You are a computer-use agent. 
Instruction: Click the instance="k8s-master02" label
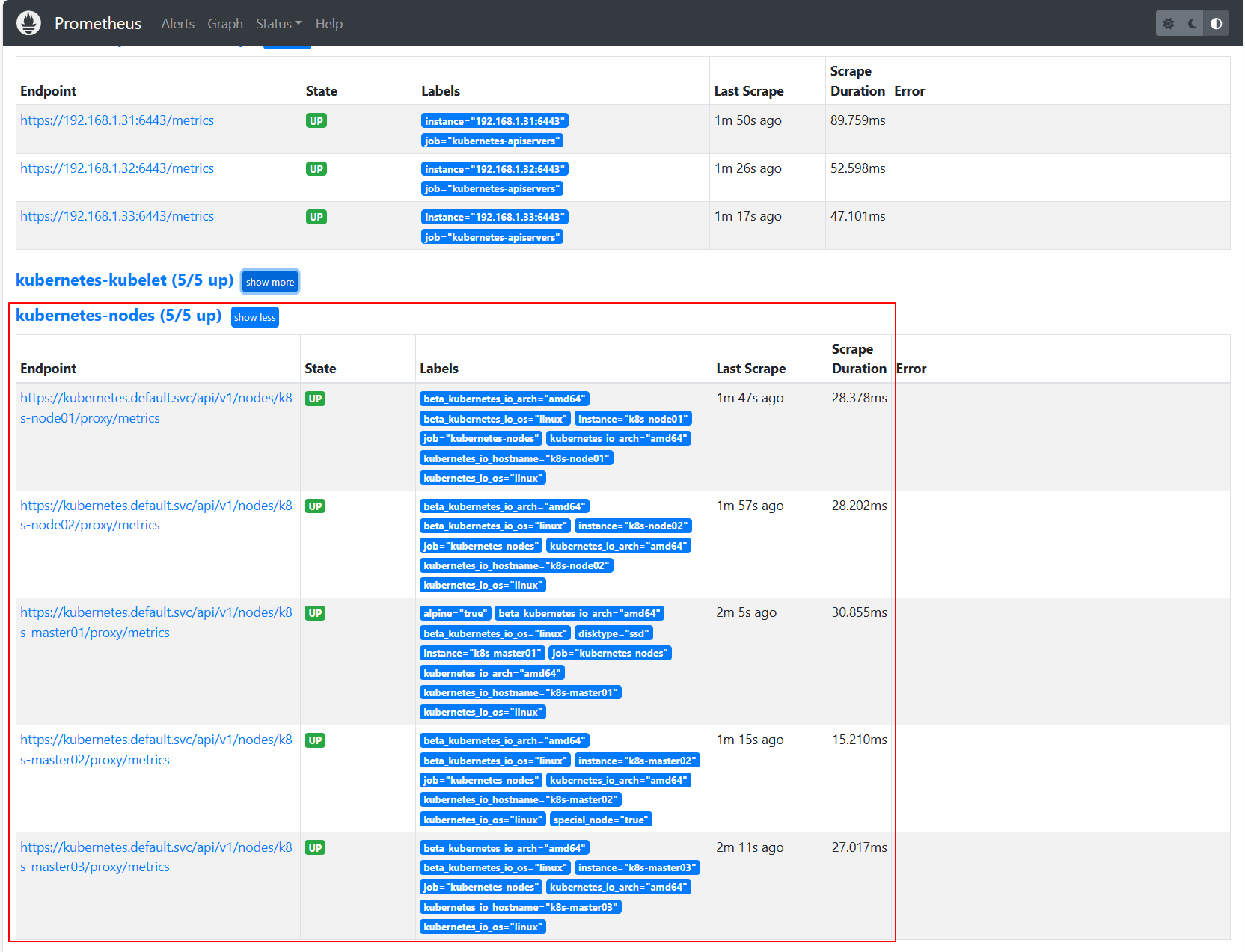tap(637, 761)
